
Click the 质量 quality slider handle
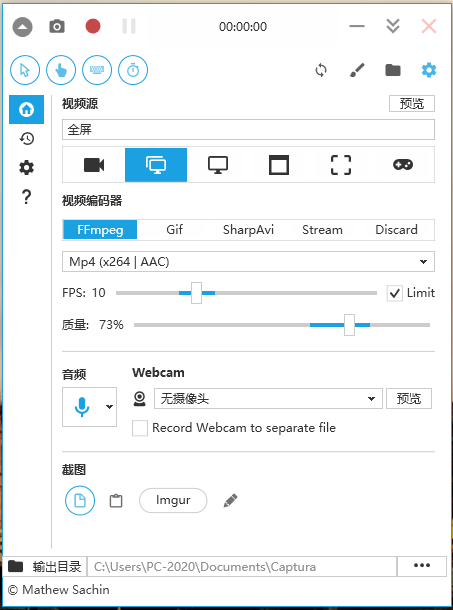pyautogui.click(x=349, y=325)
